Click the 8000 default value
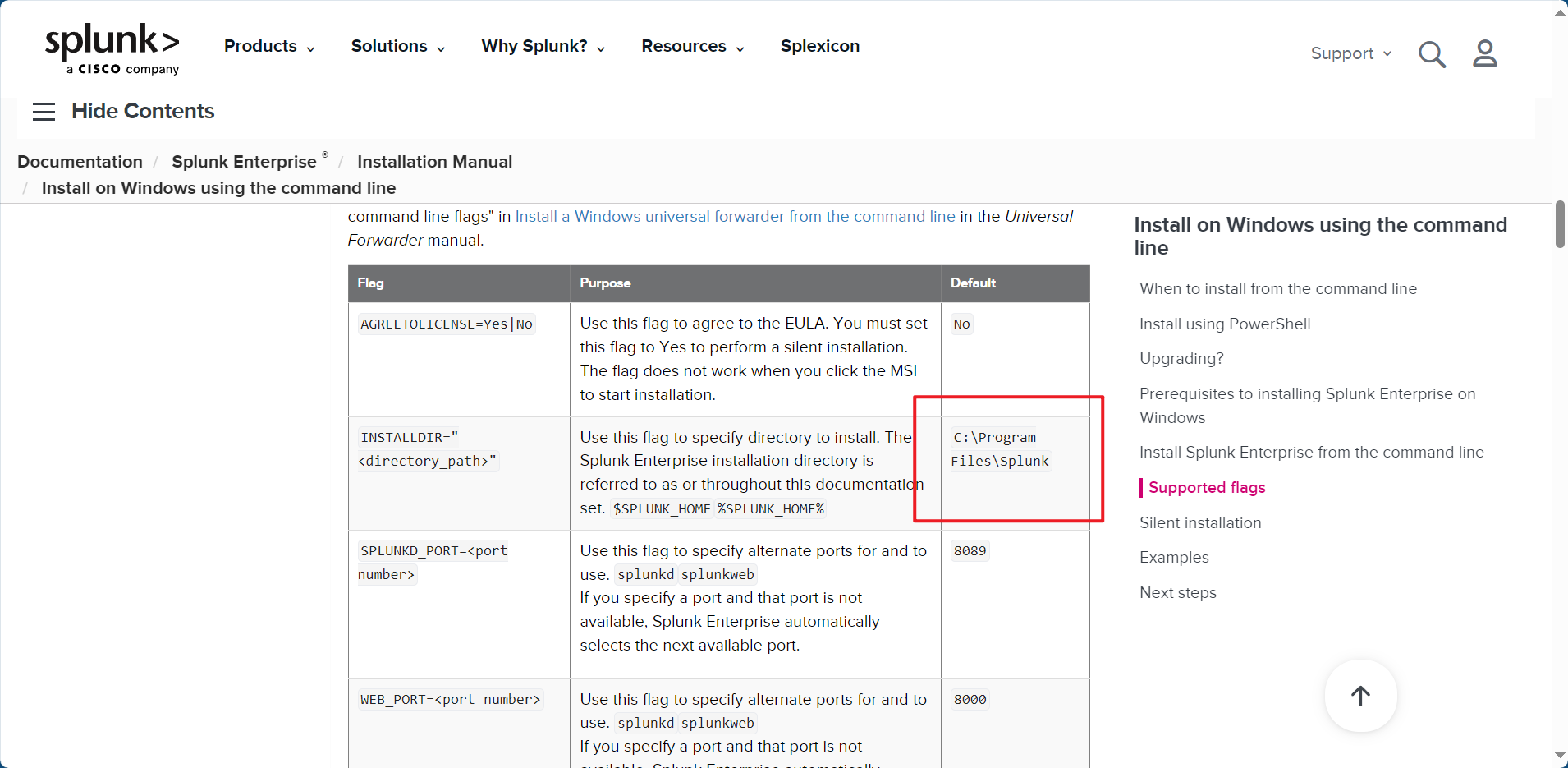The width and height of the screenshot is (1568, 768). point(970,699)
